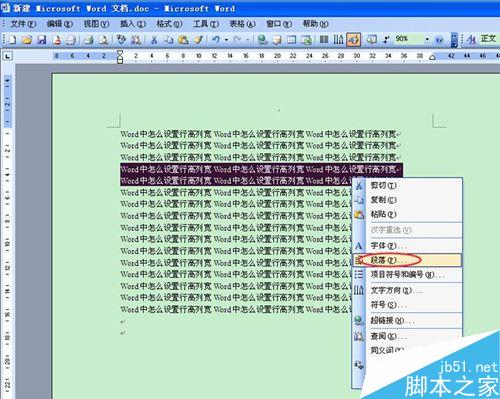500x399 pixels.
Task: Open the Redo history dropdown arrow
Action: (248, 40)
